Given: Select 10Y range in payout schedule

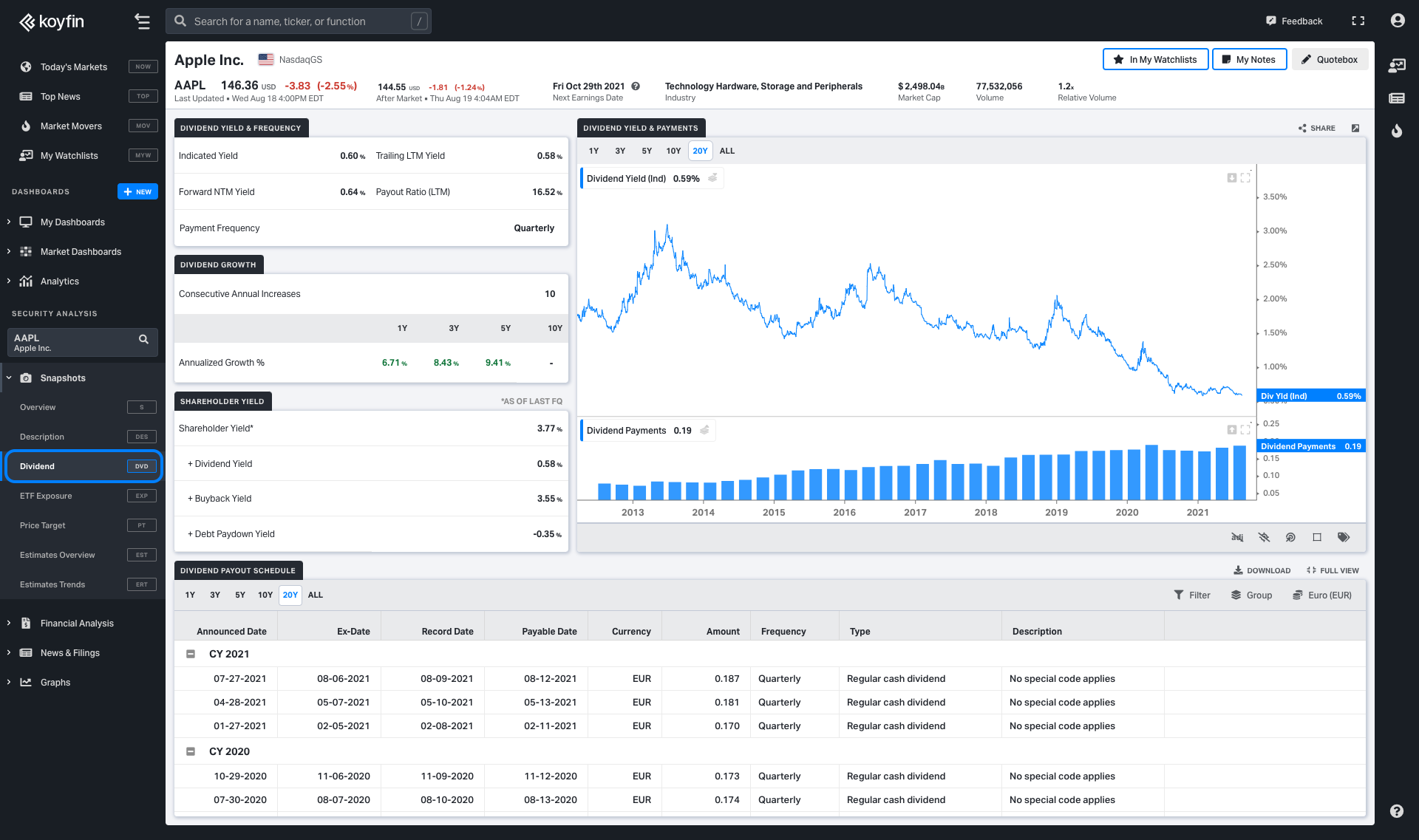Looking at the screenshot, I should [x=265, y=595].
